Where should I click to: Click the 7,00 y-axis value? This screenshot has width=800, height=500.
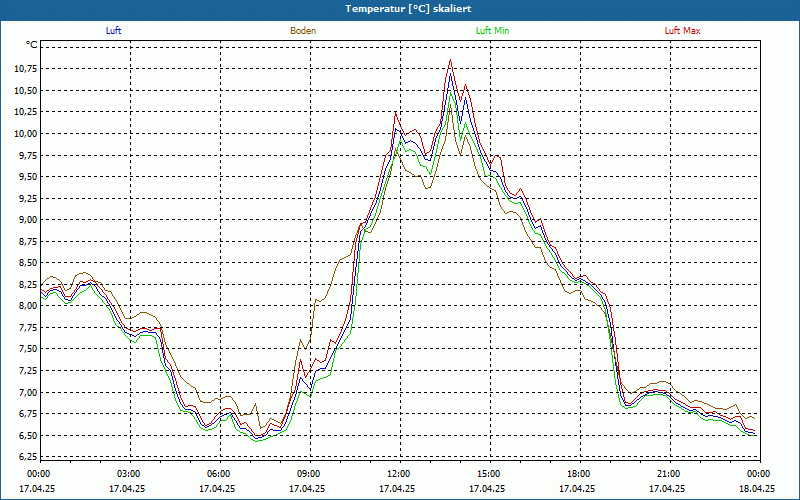29,392
